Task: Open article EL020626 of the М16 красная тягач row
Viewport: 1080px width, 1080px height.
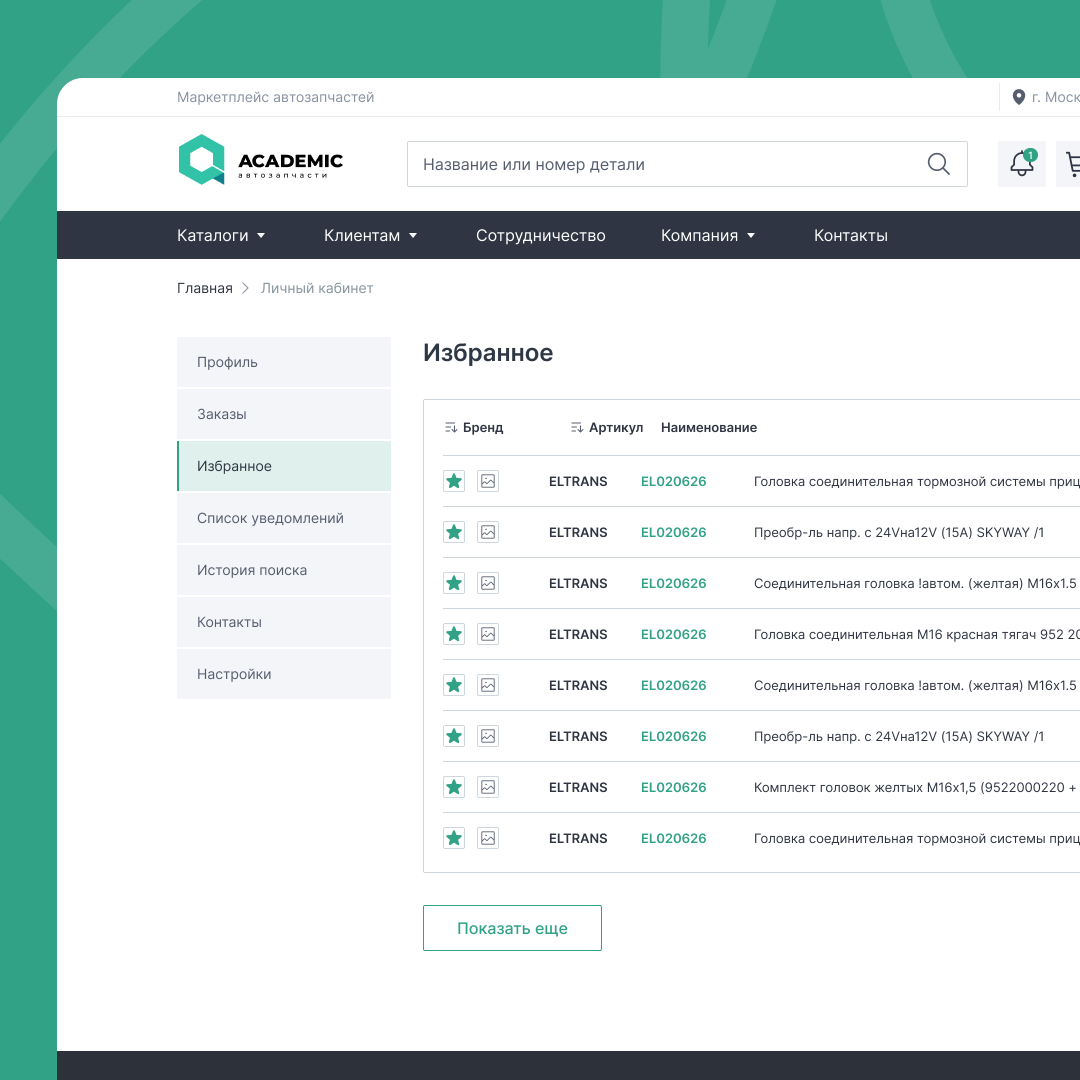Action: pyautogui.click(x=674, y=634)
